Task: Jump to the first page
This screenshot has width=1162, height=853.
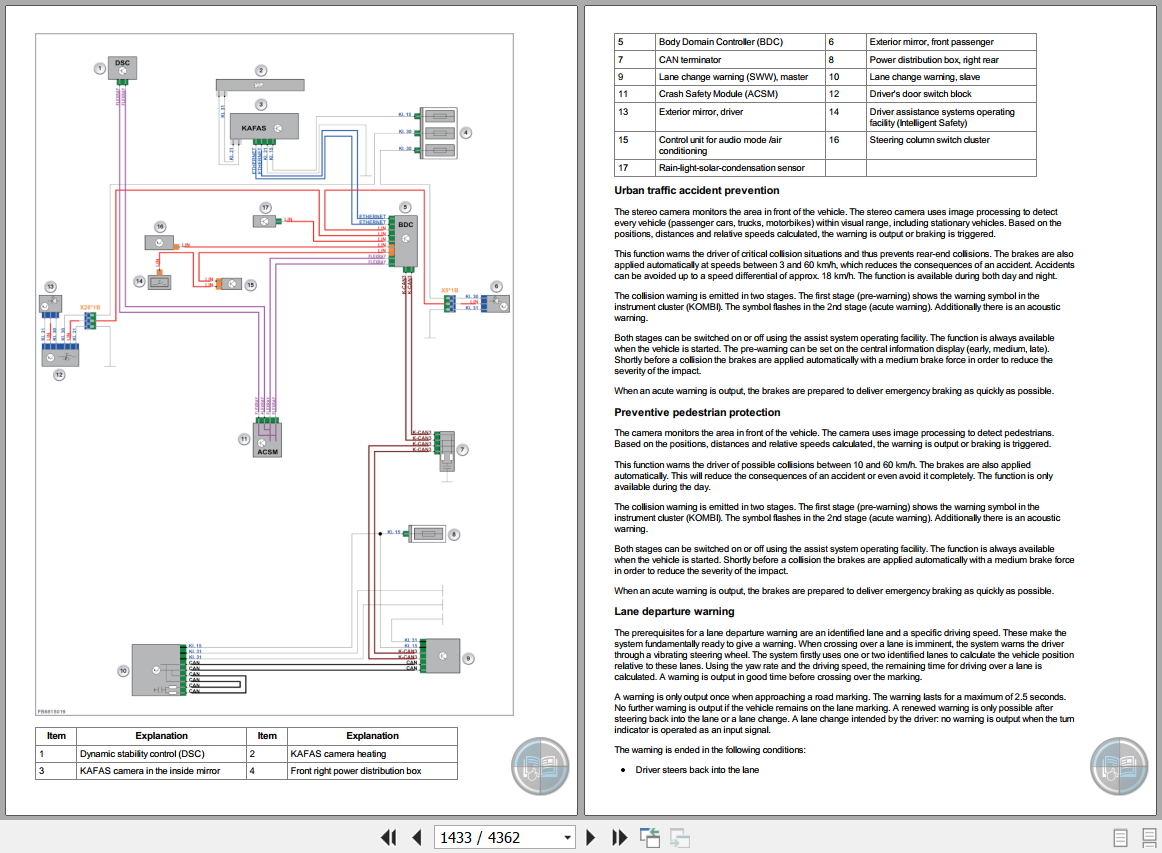Action: click(388, 837)
